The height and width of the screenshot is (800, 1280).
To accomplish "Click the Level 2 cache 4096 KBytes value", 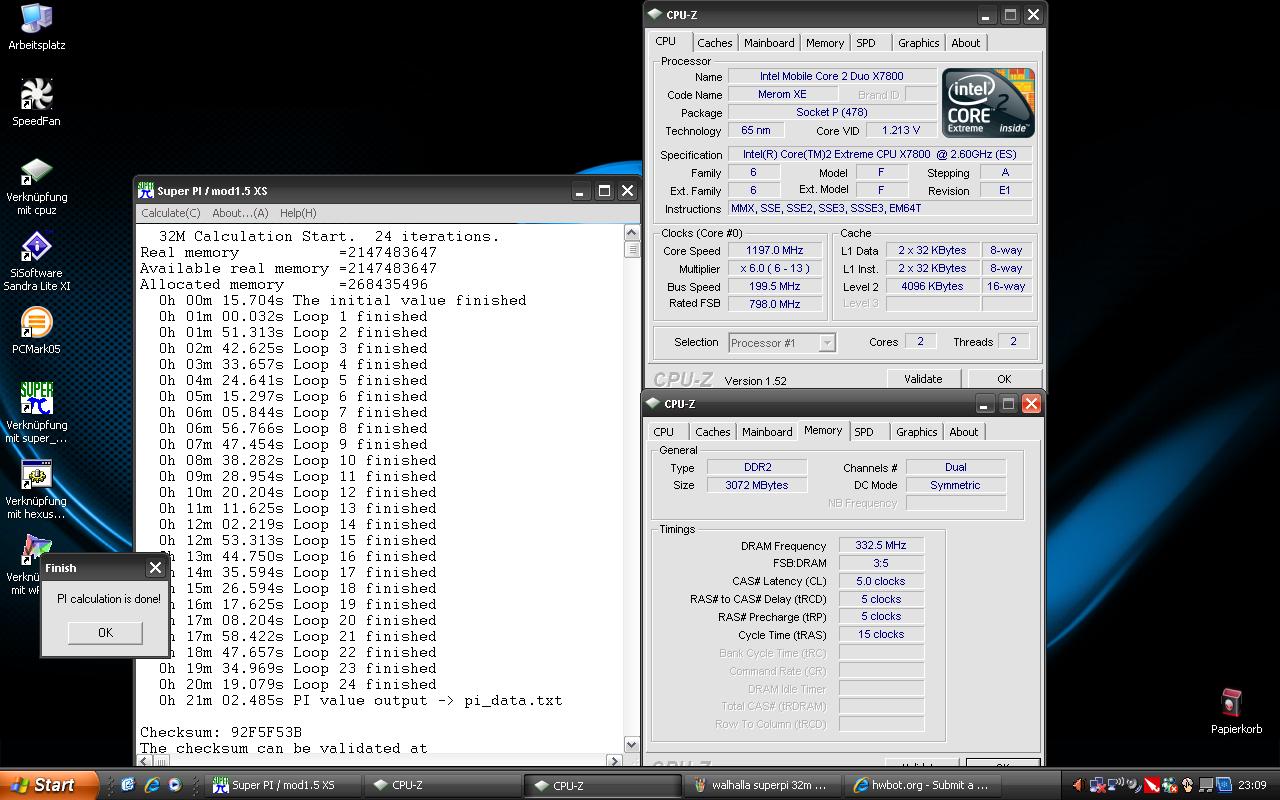I will [x=931, y=286].
